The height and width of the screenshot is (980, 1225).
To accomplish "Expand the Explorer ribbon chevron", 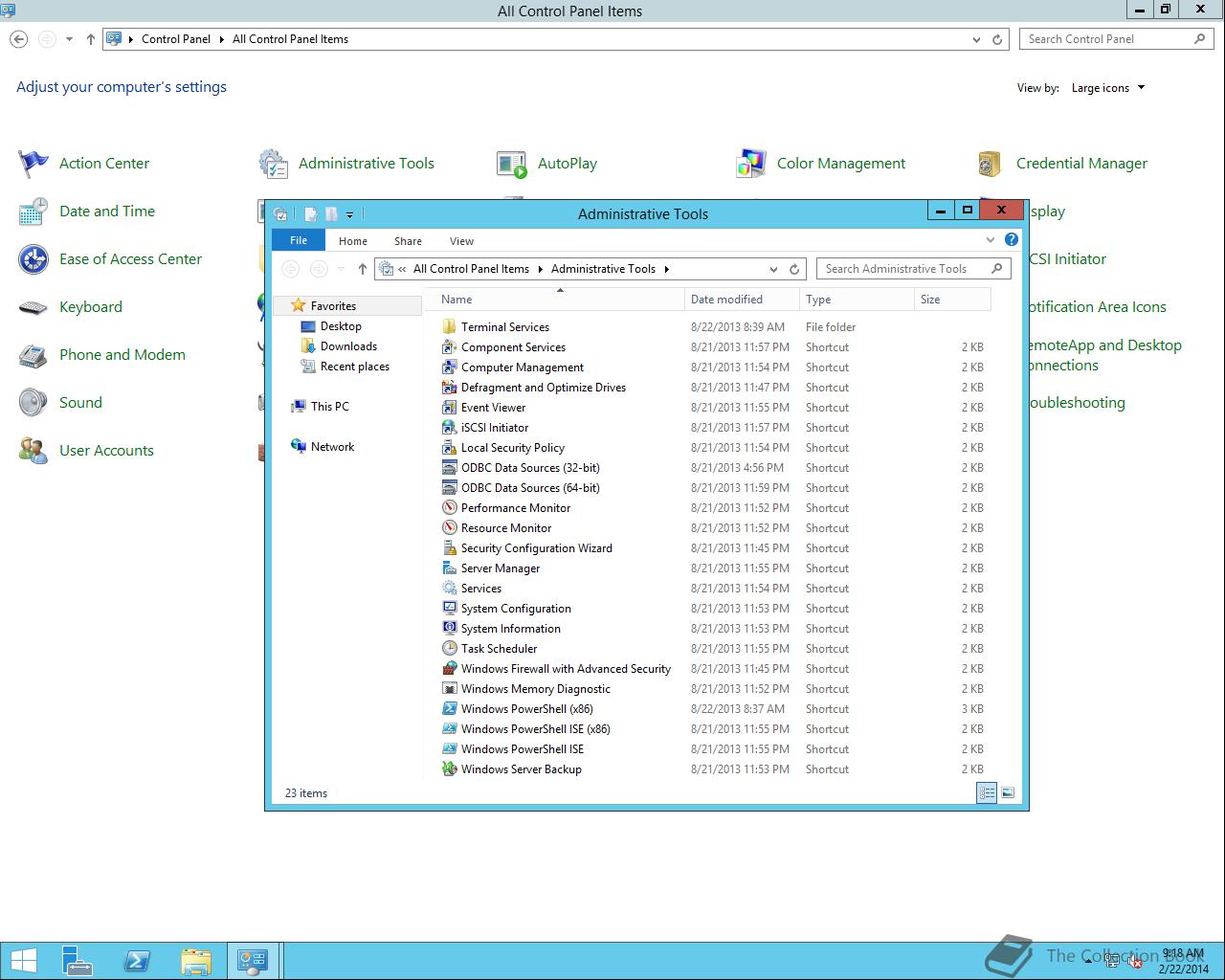I will [x=991, y=239].
